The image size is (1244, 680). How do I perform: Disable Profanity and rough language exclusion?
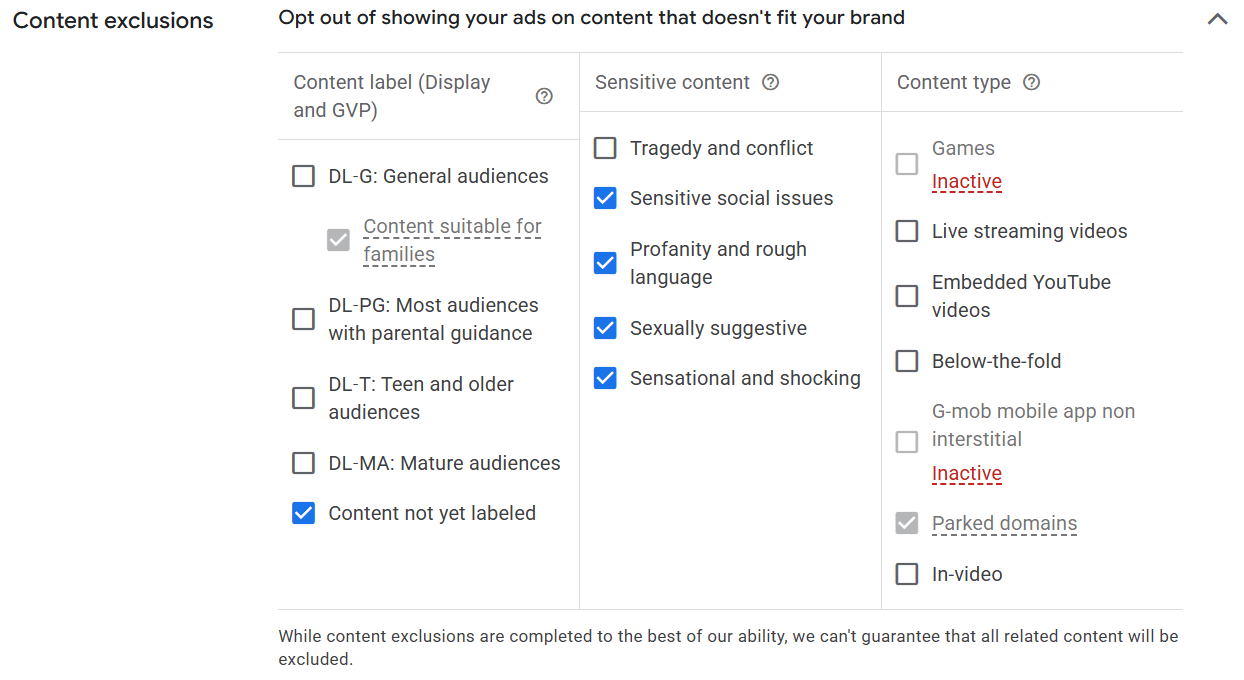coord(605,263)
